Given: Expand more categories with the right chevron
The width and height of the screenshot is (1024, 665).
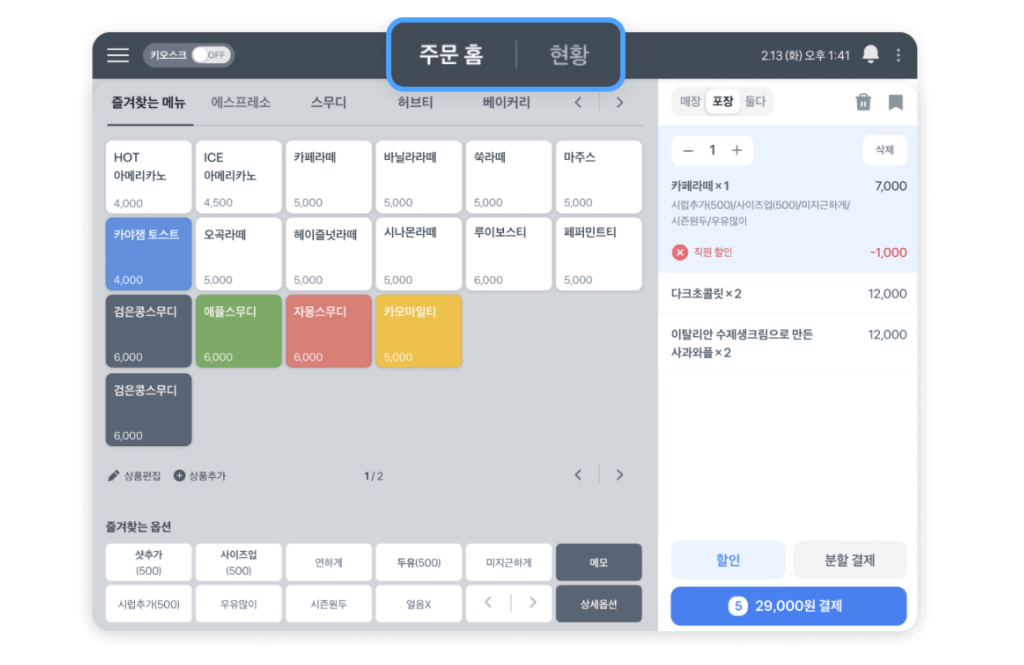Looking at the screenshot, I should (619, 101).
